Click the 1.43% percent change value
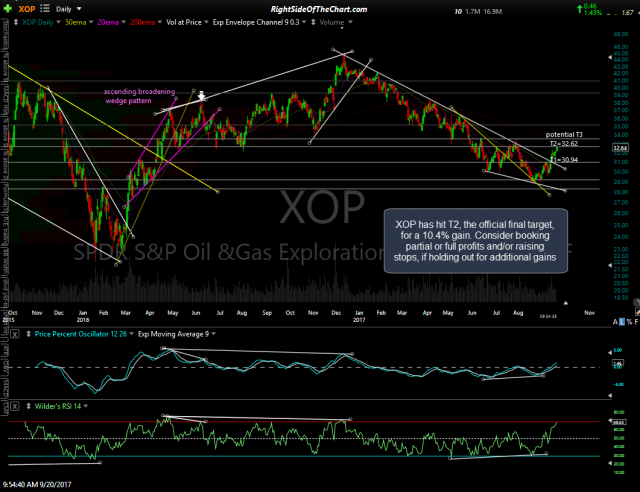 click(593, 13)
